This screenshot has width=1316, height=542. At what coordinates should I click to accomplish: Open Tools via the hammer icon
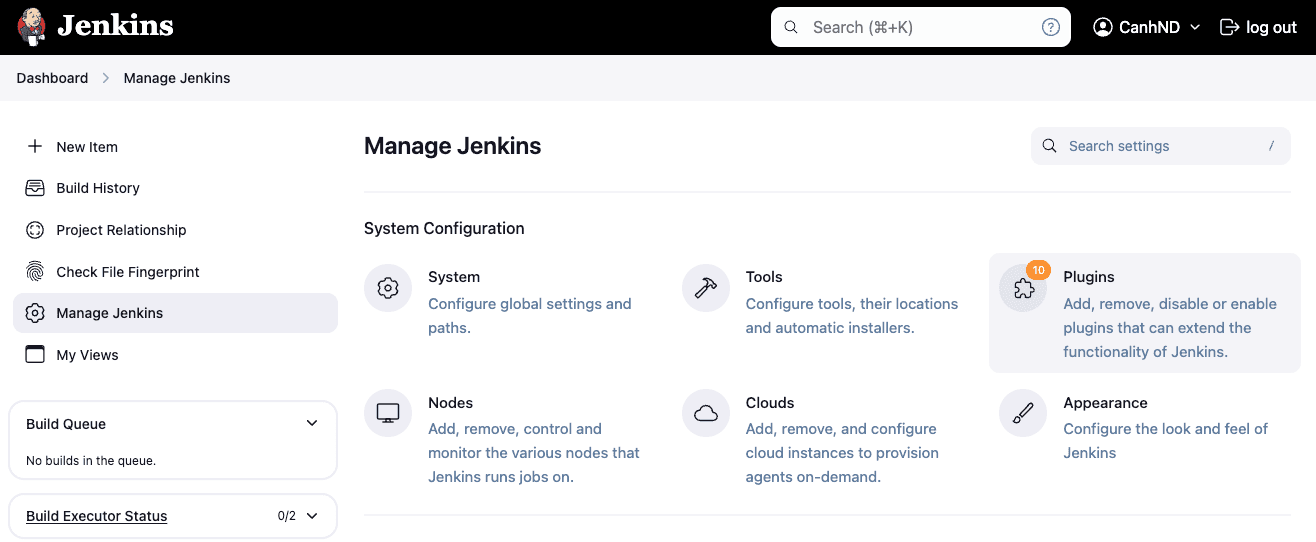706,289
